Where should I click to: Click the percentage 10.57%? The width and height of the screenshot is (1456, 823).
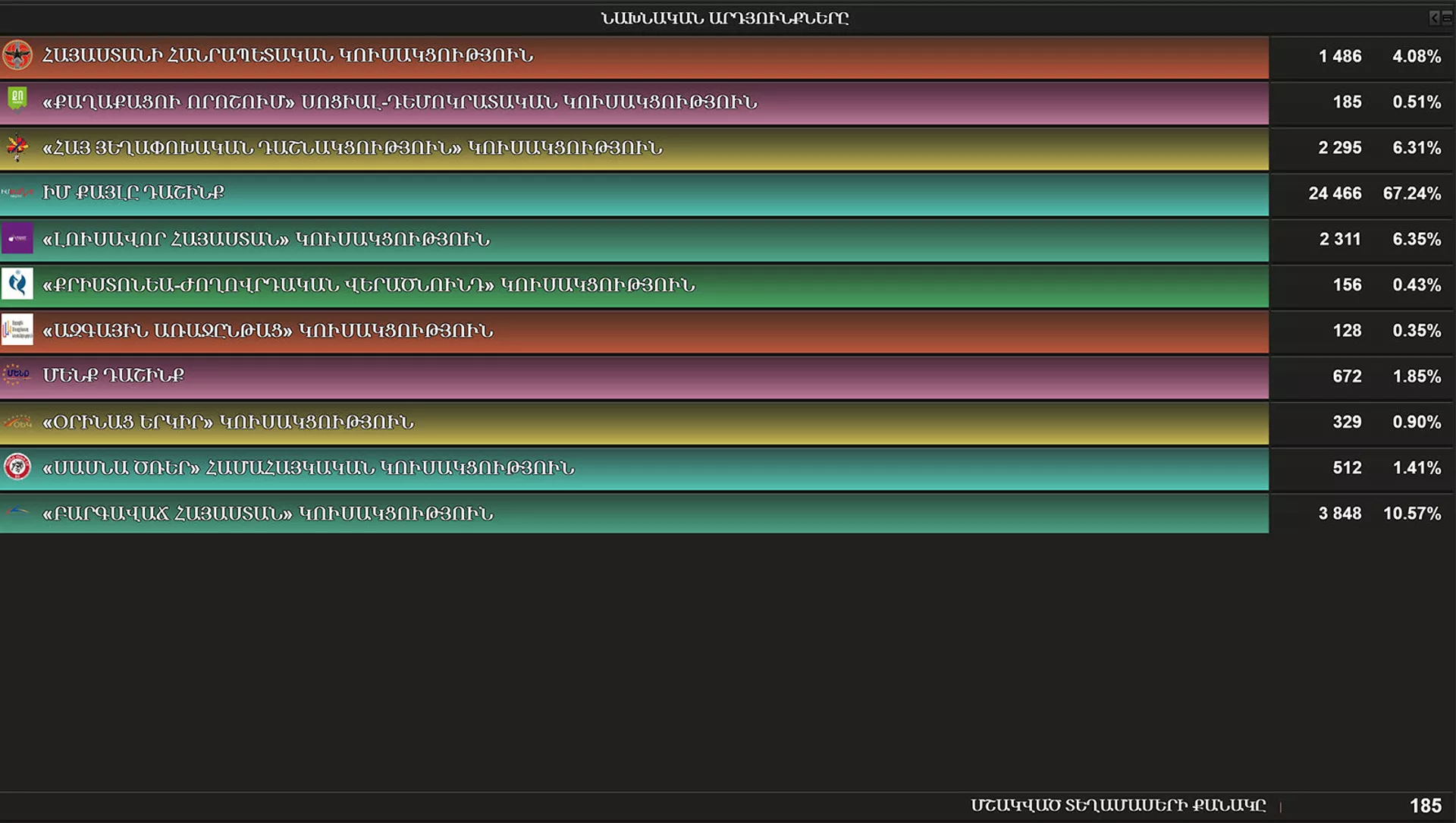(1412, 514)
